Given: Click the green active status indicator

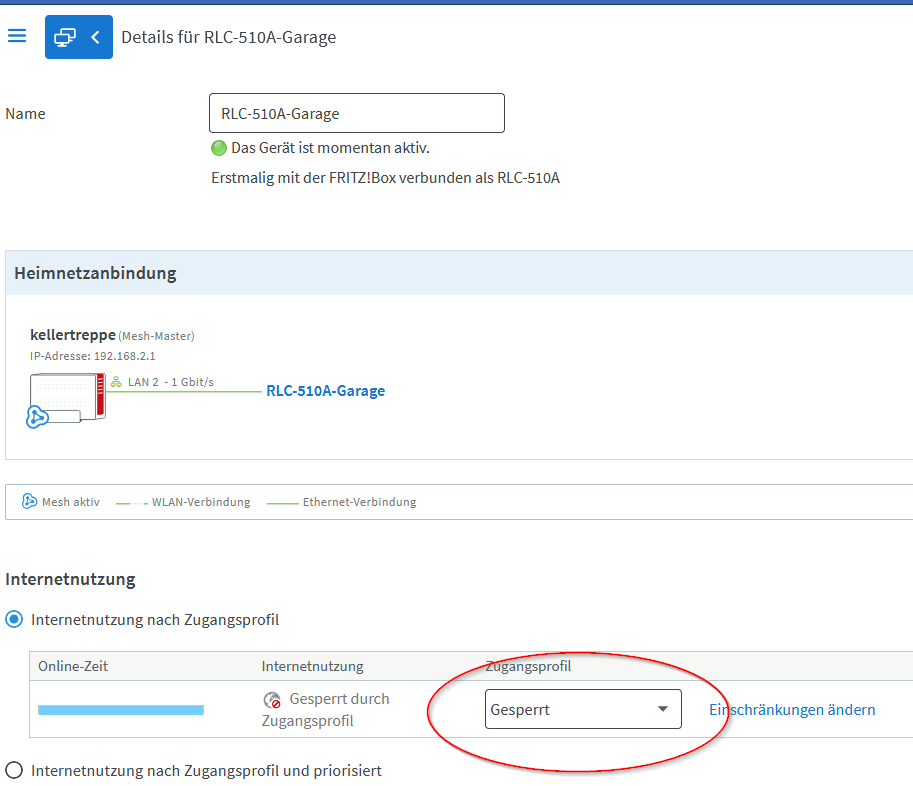Looking at the screenshot, I should pos(219,148).
